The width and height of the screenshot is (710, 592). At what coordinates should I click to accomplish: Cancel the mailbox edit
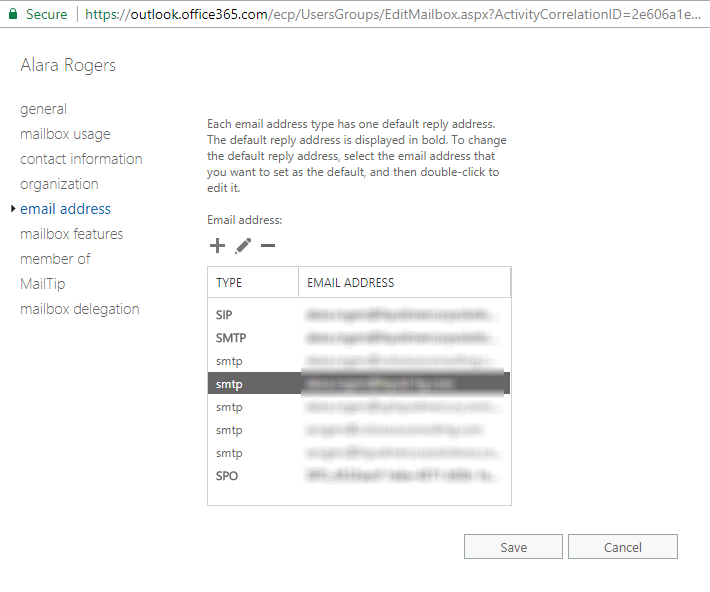(x=623, y=547)
